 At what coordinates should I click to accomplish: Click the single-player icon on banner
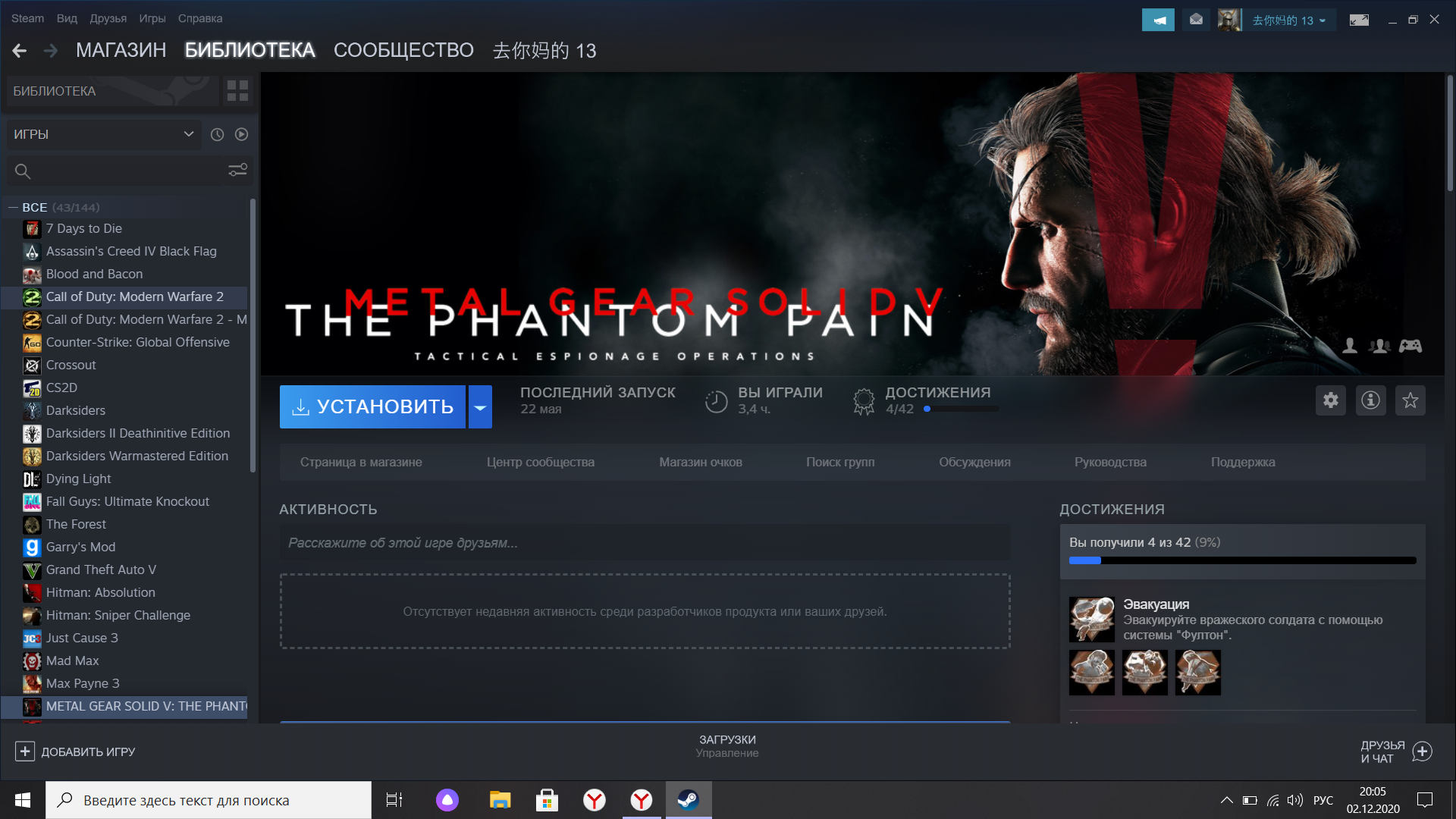point(1350,346)
